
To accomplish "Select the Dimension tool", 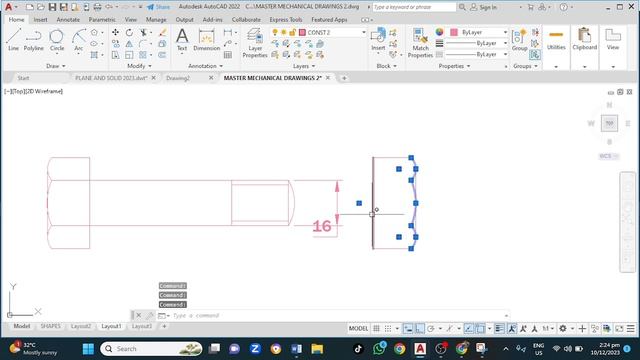I will point(207,40).
